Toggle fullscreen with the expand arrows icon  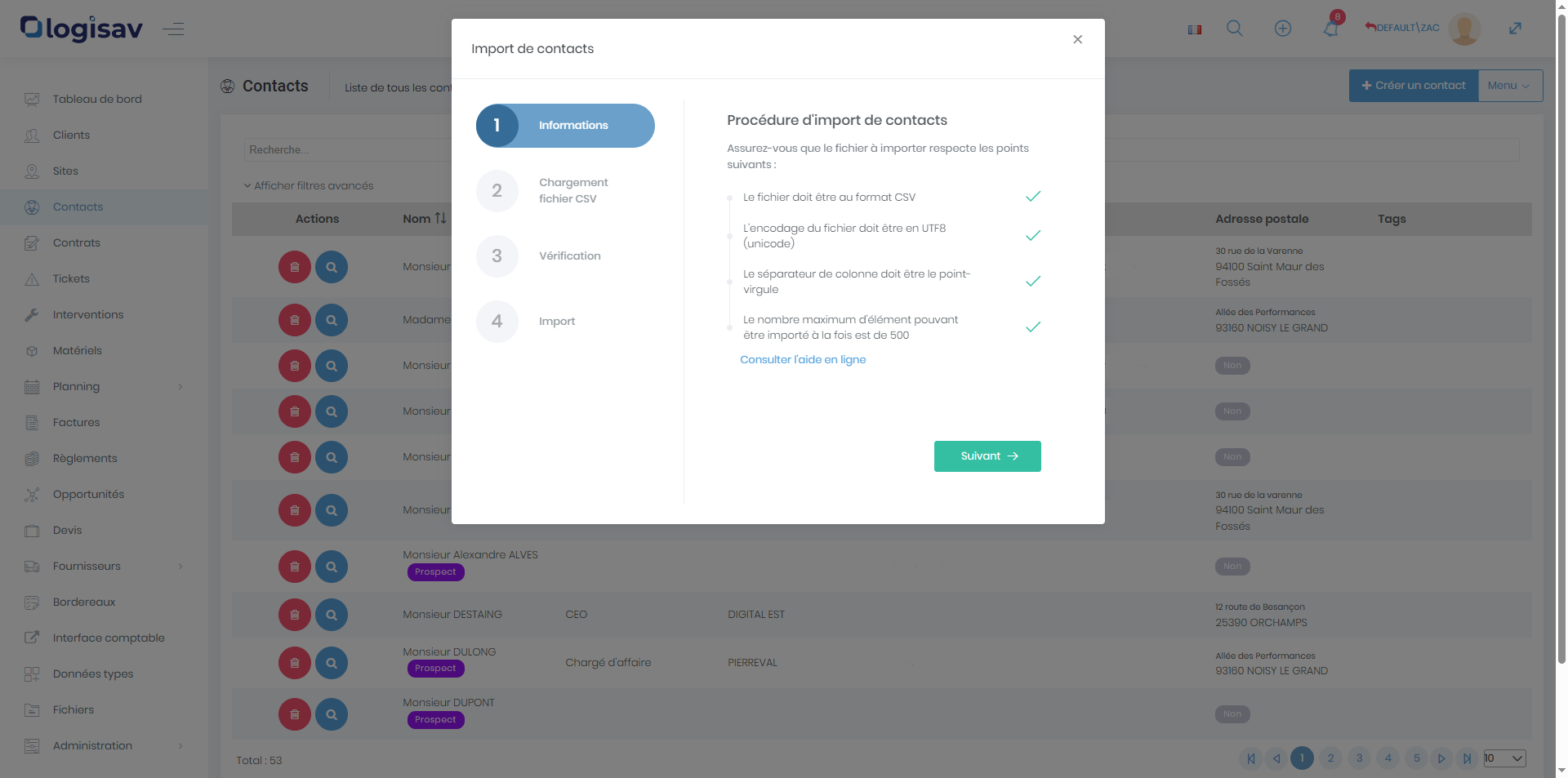1515,29
